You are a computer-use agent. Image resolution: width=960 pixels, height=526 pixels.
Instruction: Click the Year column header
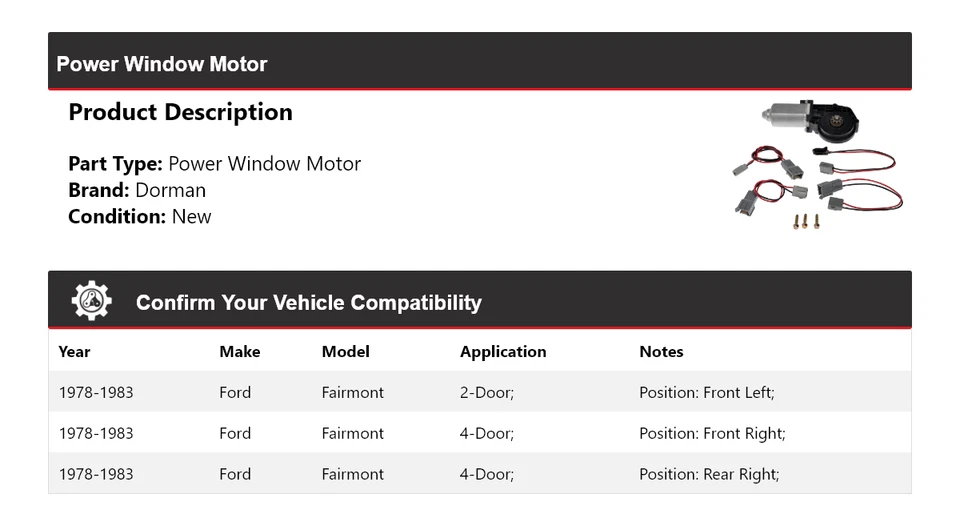pos(74,351)
